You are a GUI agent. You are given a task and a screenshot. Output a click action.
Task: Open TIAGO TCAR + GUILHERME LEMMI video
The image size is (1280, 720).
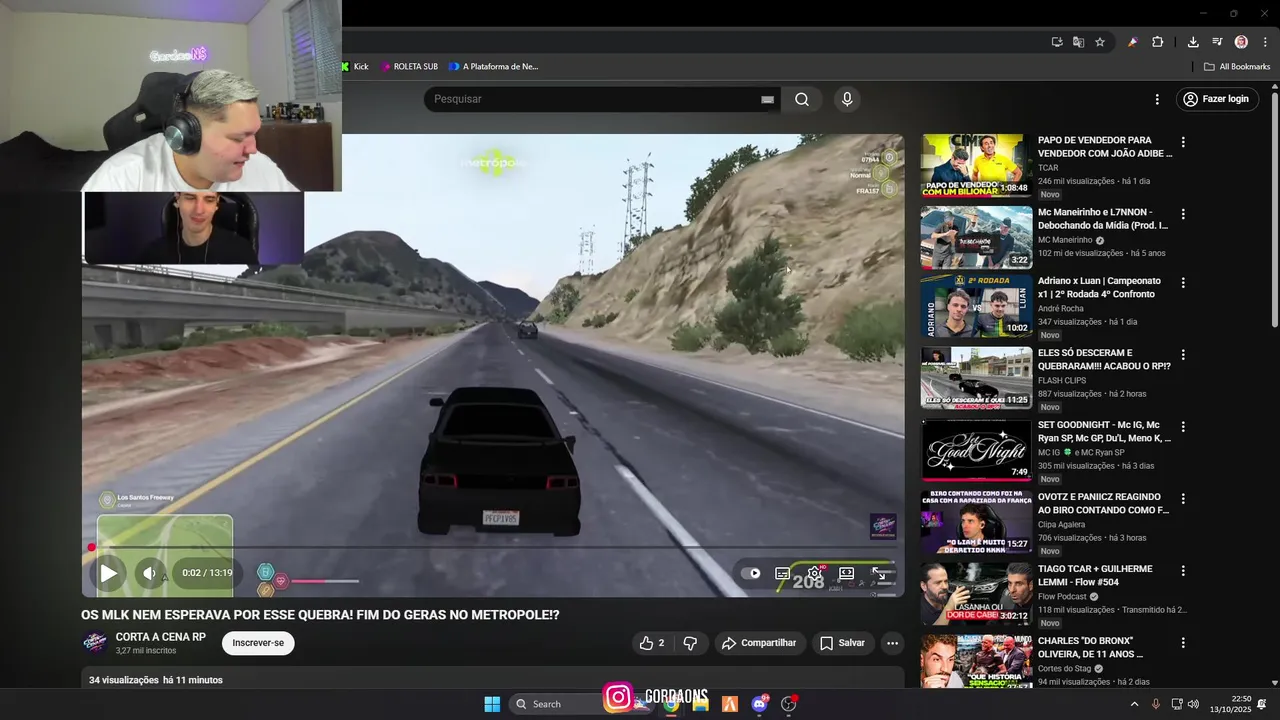click(x=1095, y=576)
